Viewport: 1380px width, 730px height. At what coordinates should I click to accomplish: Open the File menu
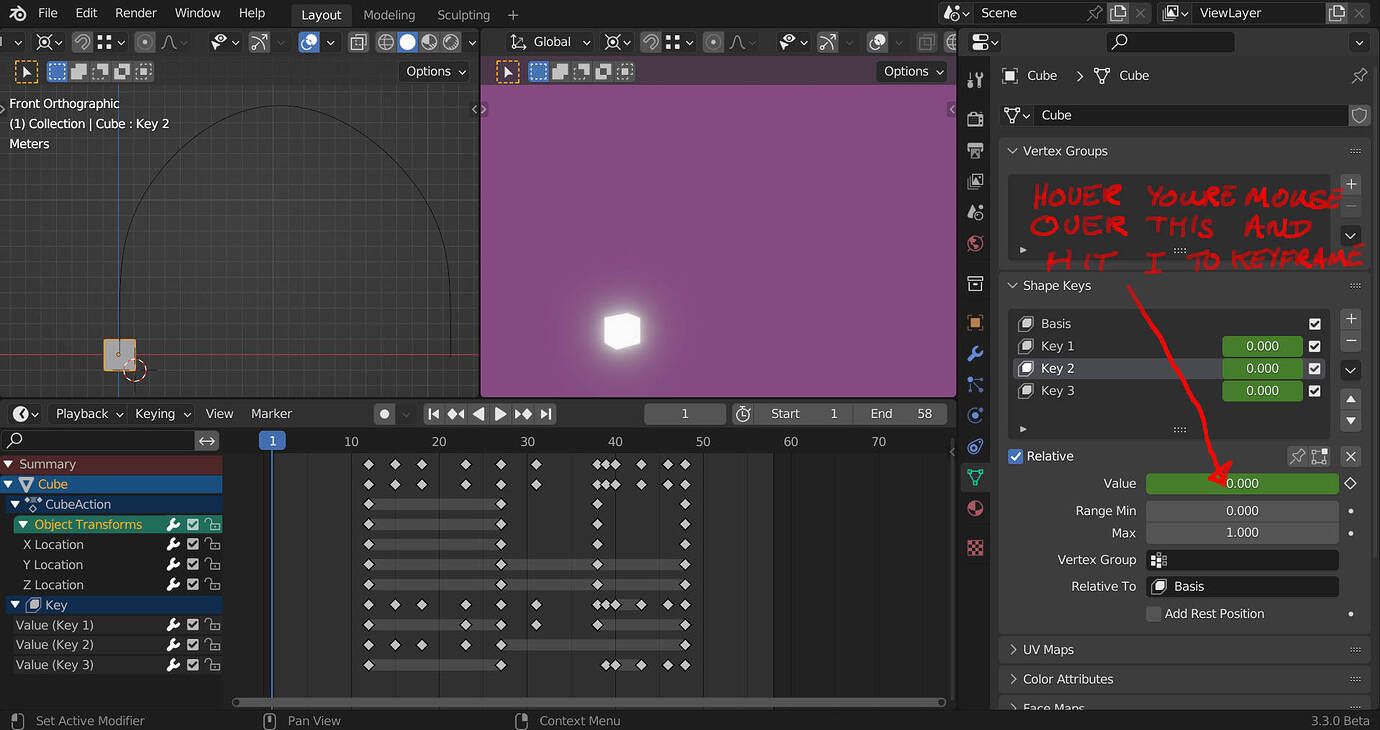click(x=47, y=13)
